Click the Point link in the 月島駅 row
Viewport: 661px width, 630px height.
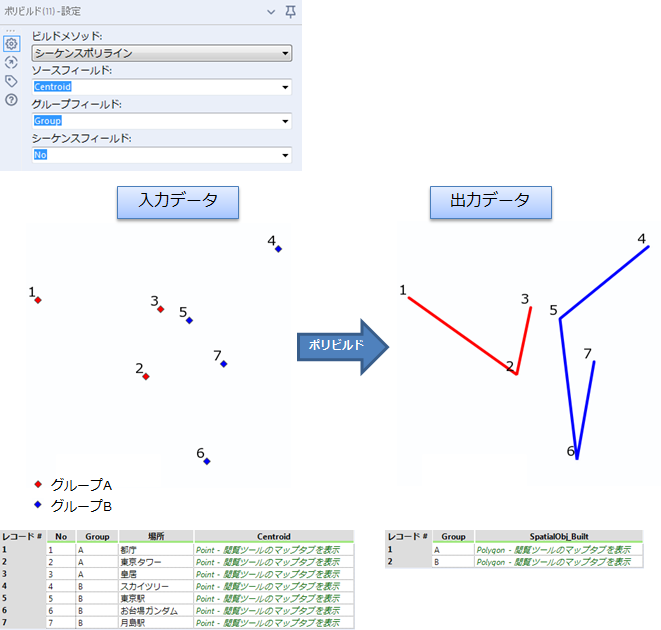tap(268, 623)
